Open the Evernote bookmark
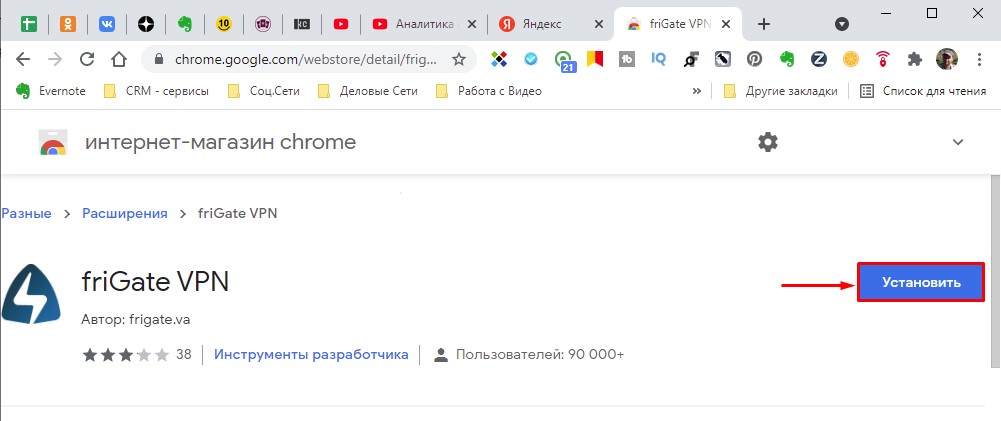Viewport: 1001px width, 421px height. point(50,91)
